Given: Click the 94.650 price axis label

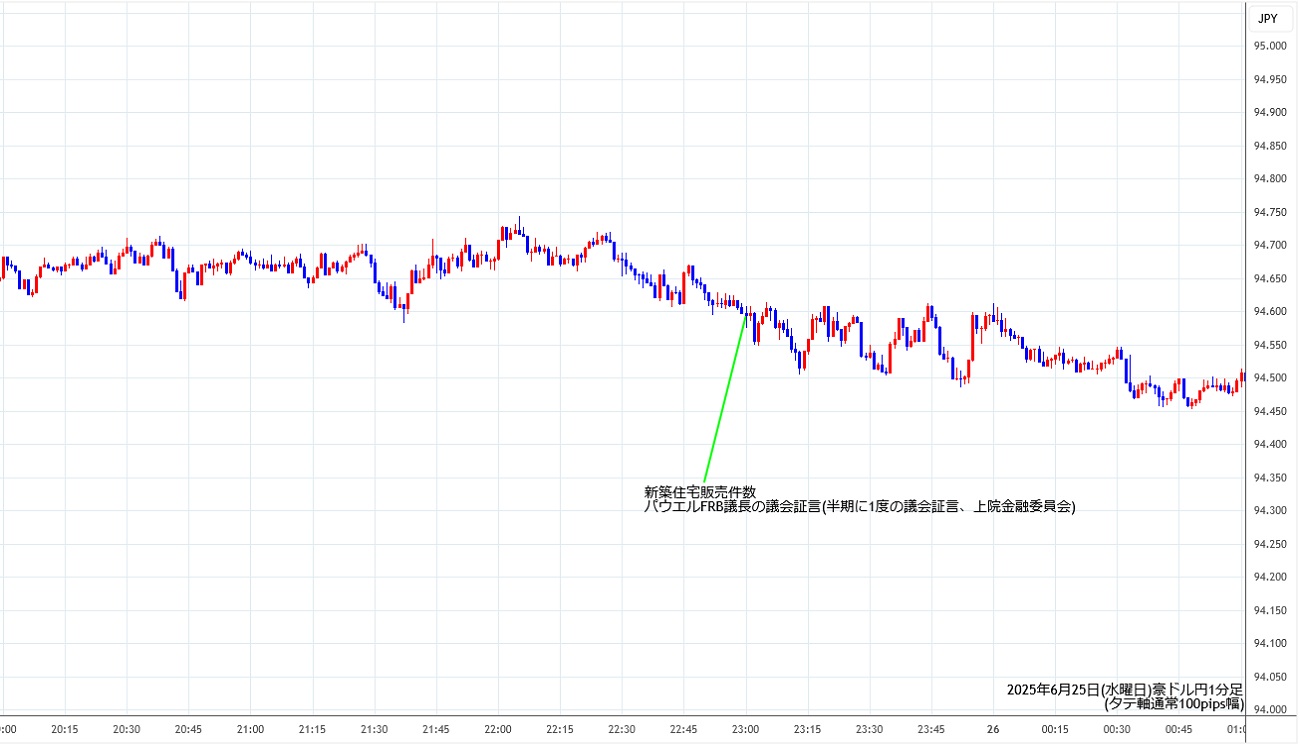Looking at the screenshot, I should (x=1271, y=278).
